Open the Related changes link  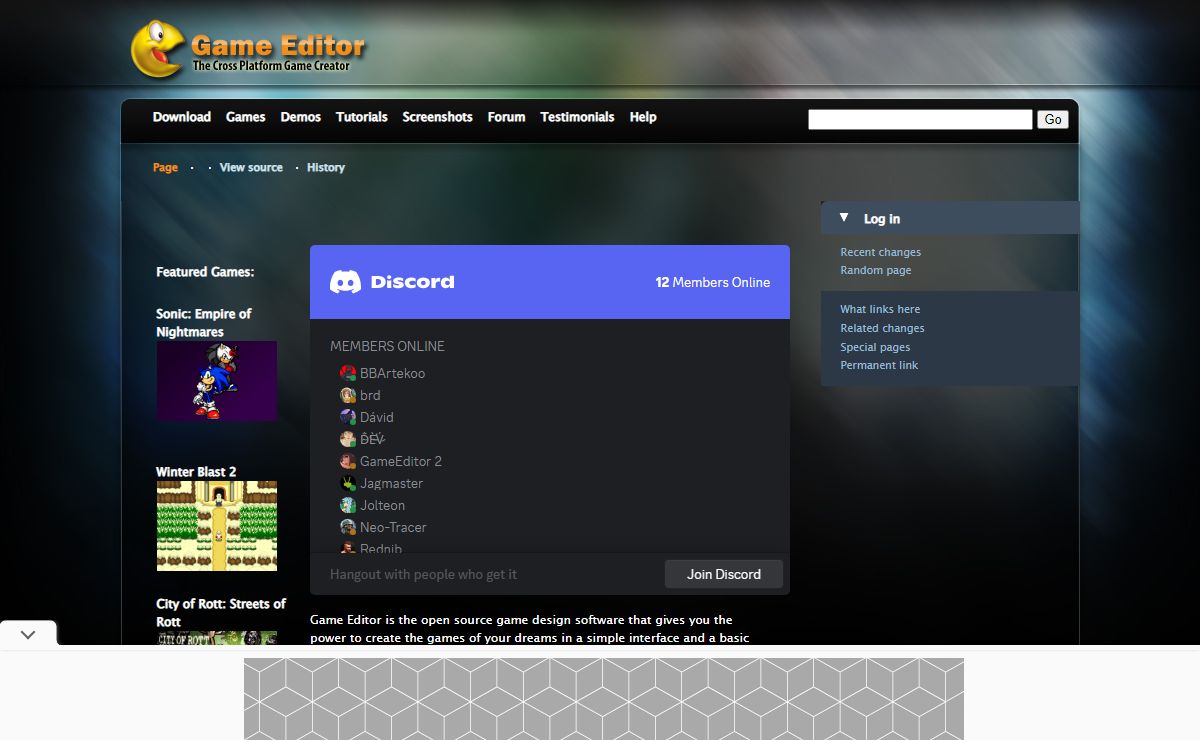click(882, 328)
